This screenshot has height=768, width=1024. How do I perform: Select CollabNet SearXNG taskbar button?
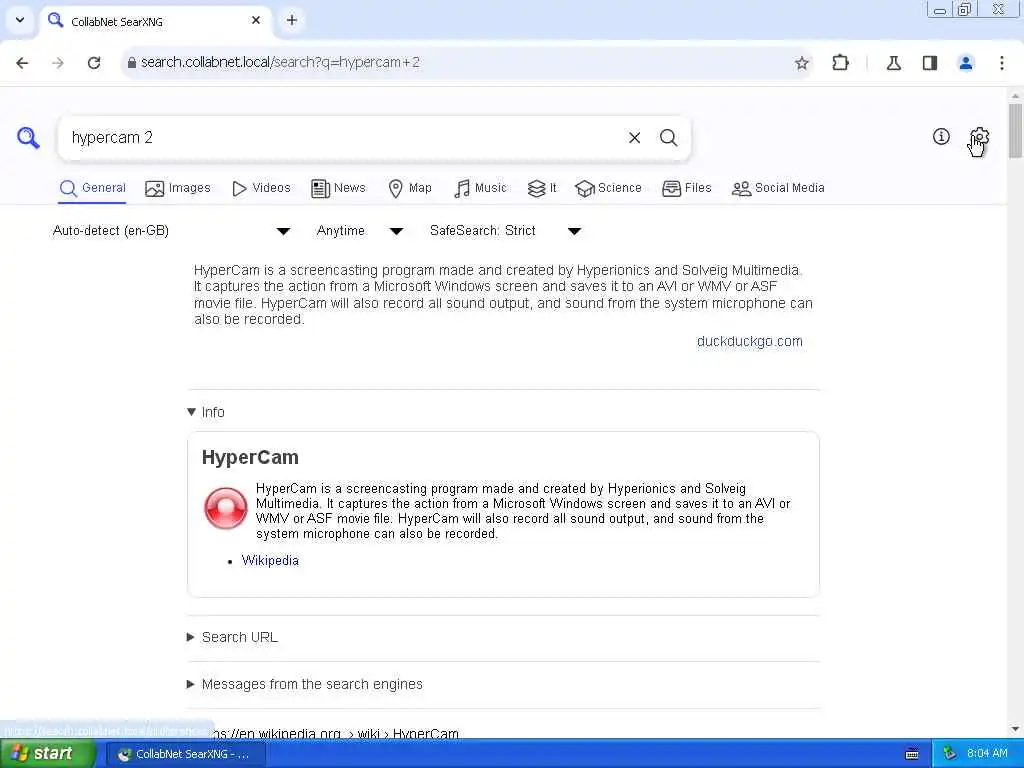(184, 754)
